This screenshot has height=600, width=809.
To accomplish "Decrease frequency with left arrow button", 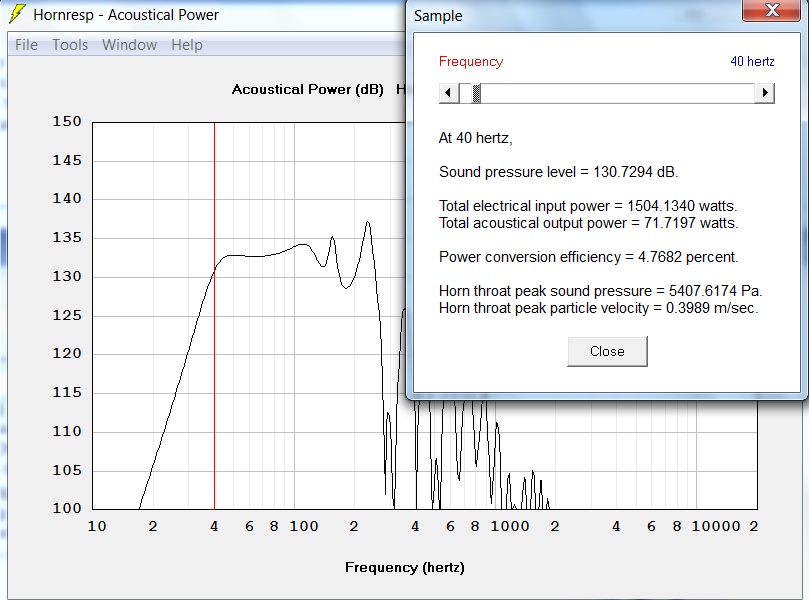I will pos(448,93).
